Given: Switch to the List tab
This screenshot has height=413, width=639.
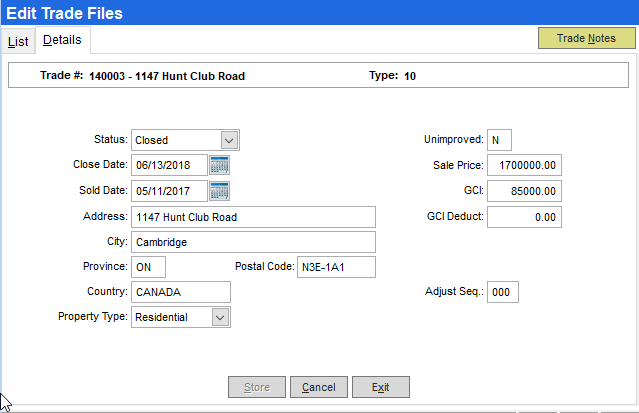Looking at the screenshot, I should 18,41.
